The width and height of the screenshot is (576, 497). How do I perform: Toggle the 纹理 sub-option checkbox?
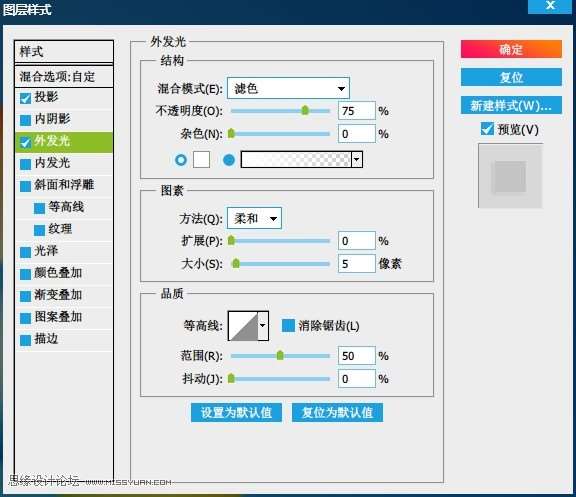[x=39, y=230]
